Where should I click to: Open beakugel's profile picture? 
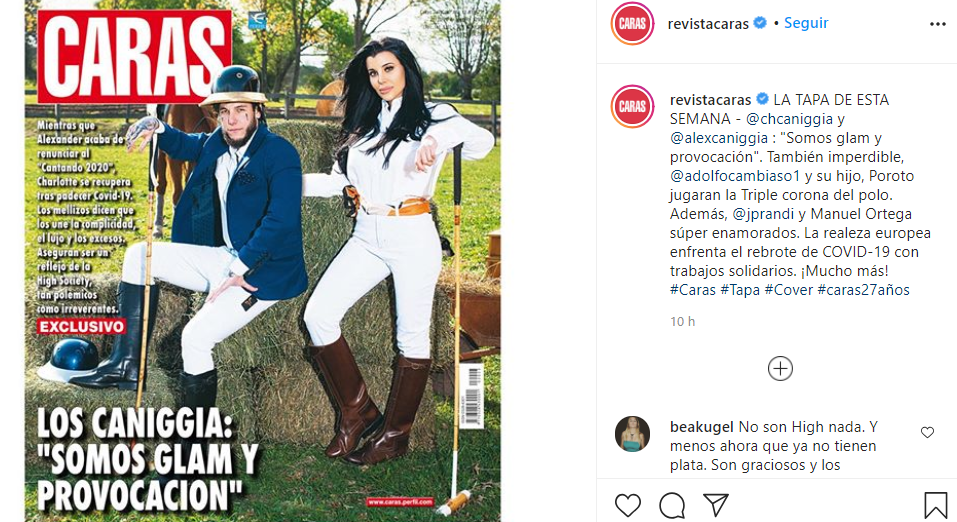tap(632, 434)
